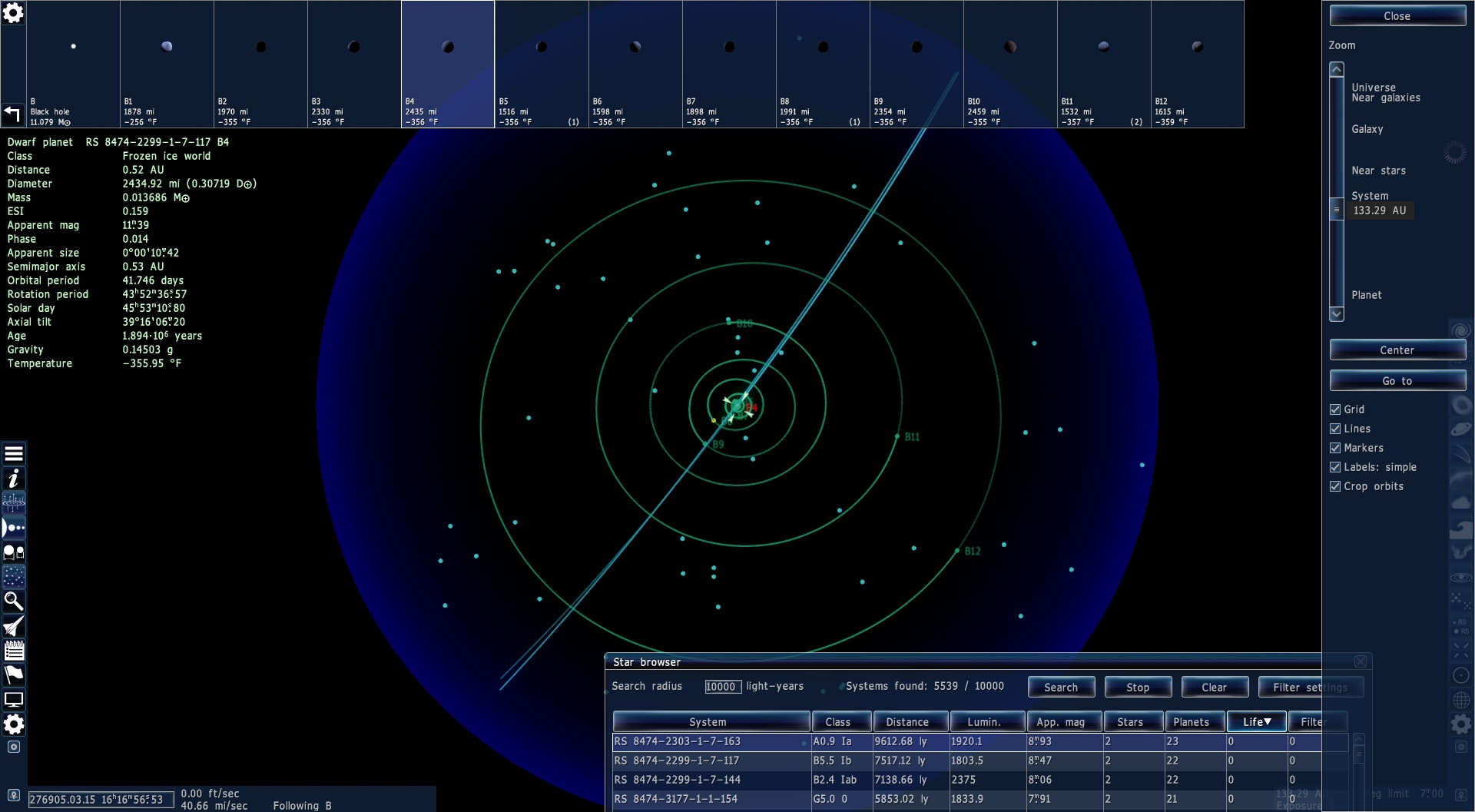
Task: Set zoom level to Planet label
Action: click(x=1367, y=295)
